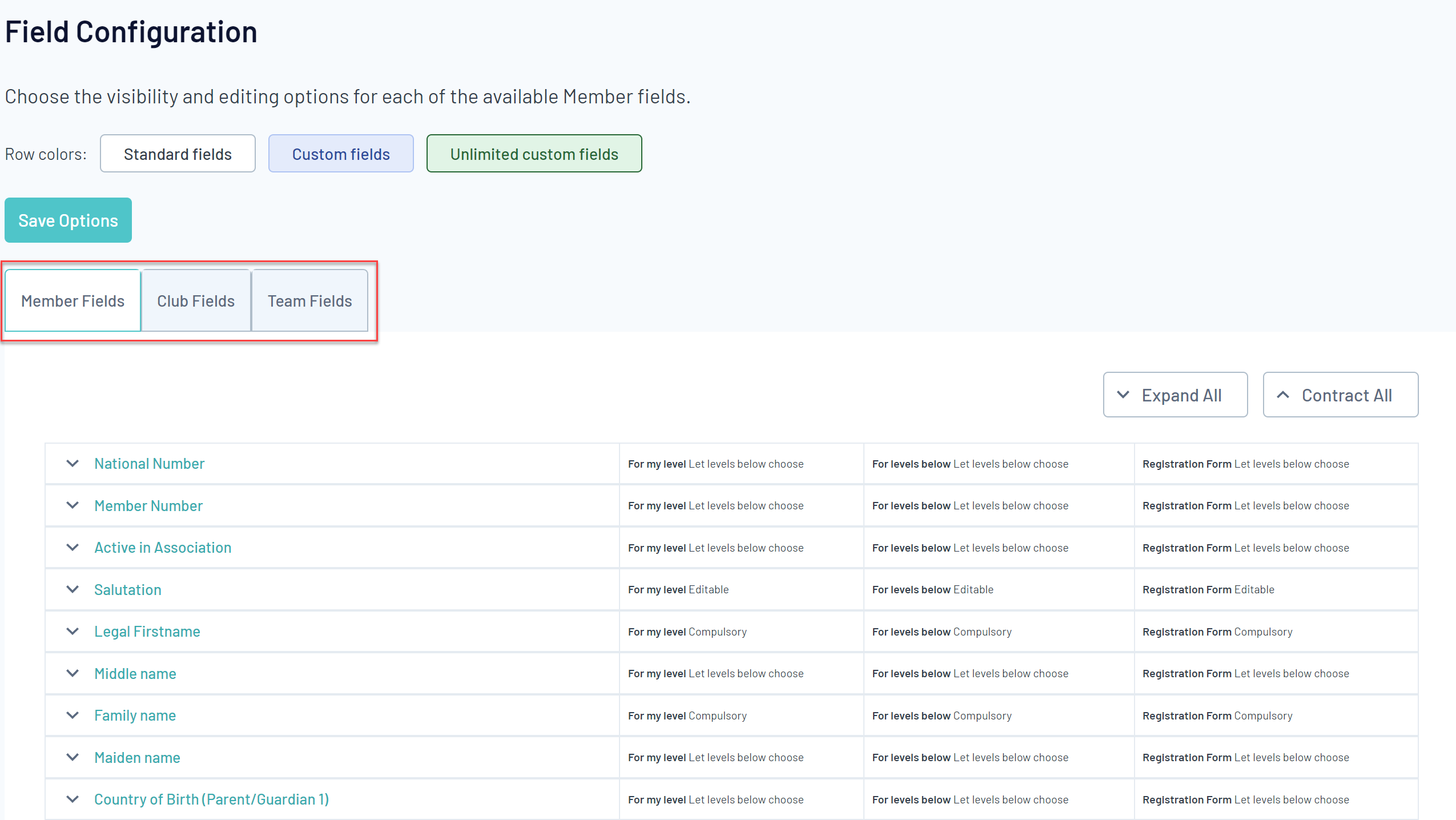Expand the National Number row chevron
The width and height of the screenshot is (1456, 820).
coord(73,464)
